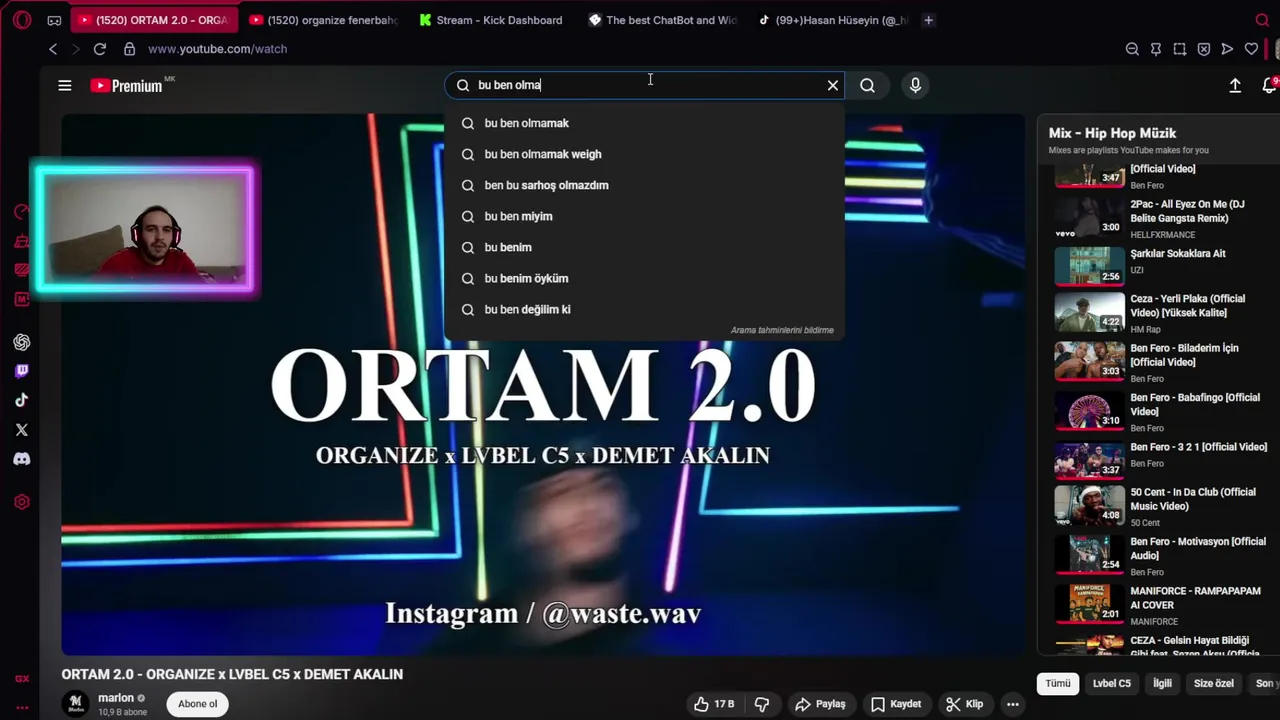Clear the search text with X

pos(832,86)
